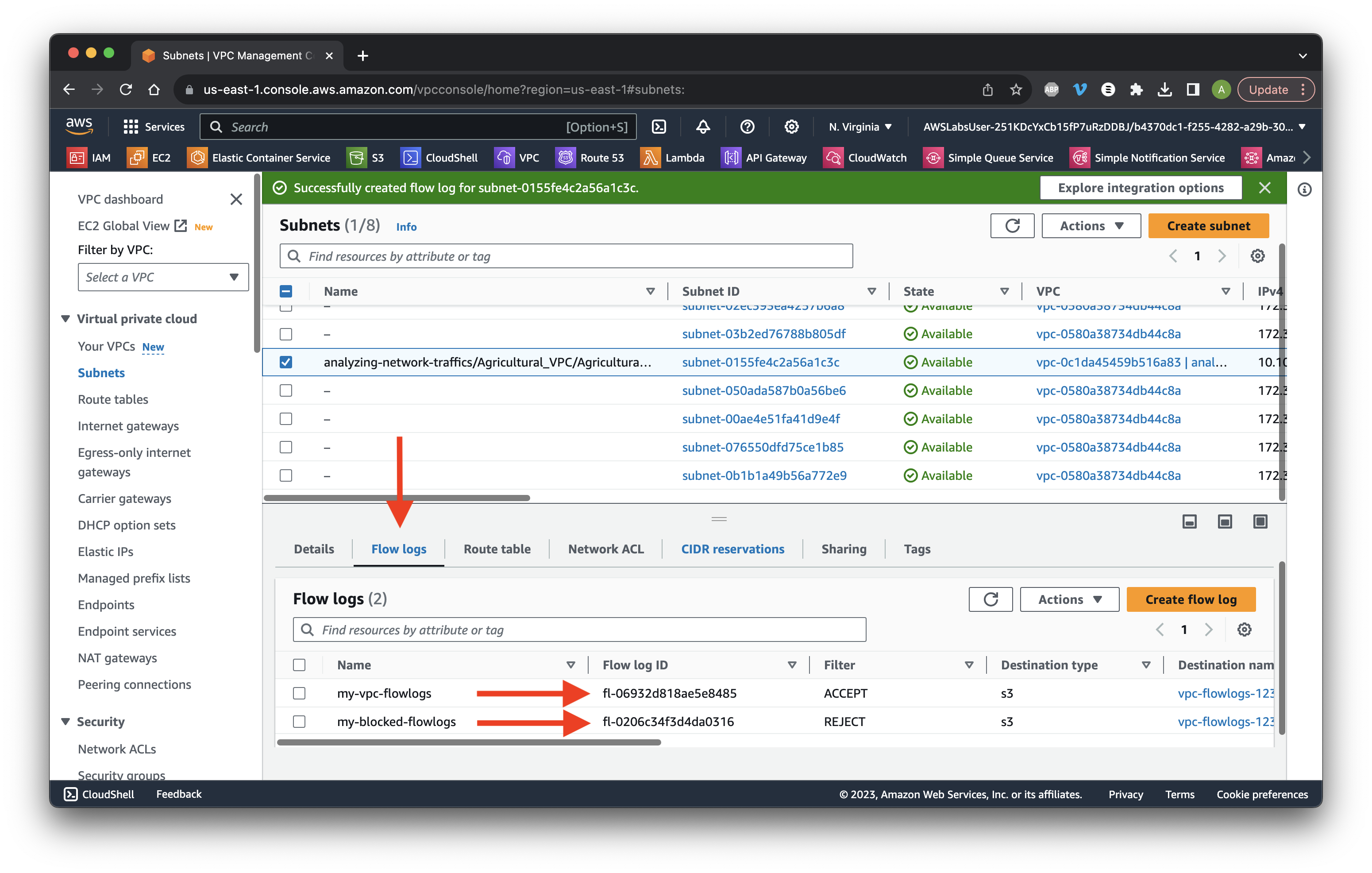Refresh the Flow logs list
1372x873 pixels.
990,599
